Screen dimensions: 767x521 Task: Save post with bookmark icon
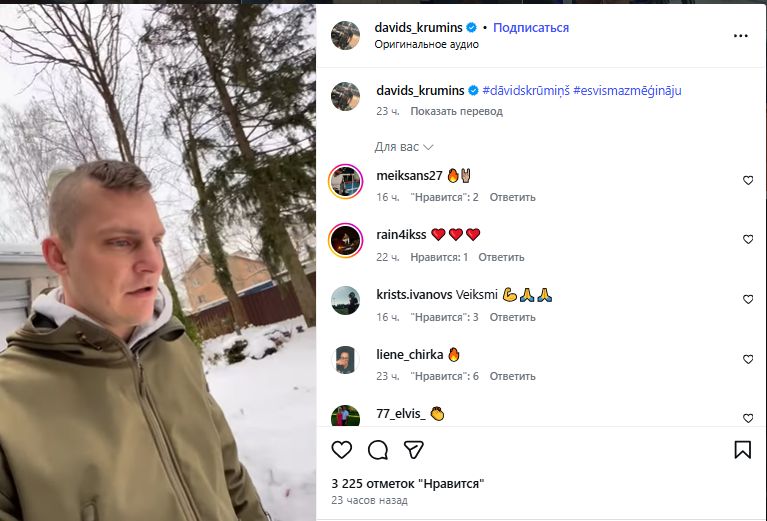tap(743, 450)
